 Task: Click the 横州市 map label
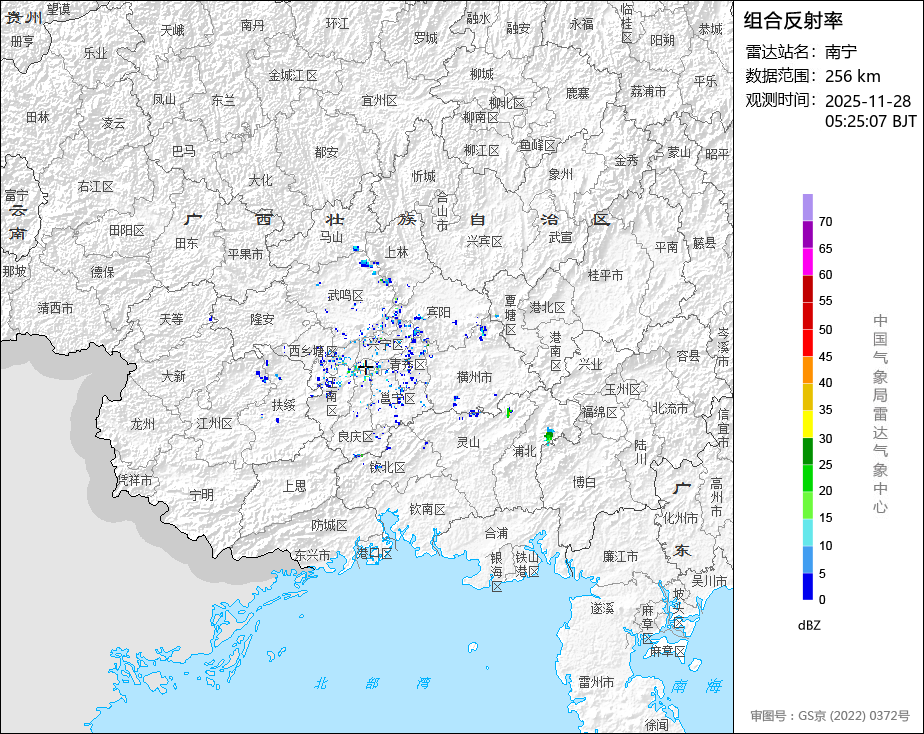474,377
